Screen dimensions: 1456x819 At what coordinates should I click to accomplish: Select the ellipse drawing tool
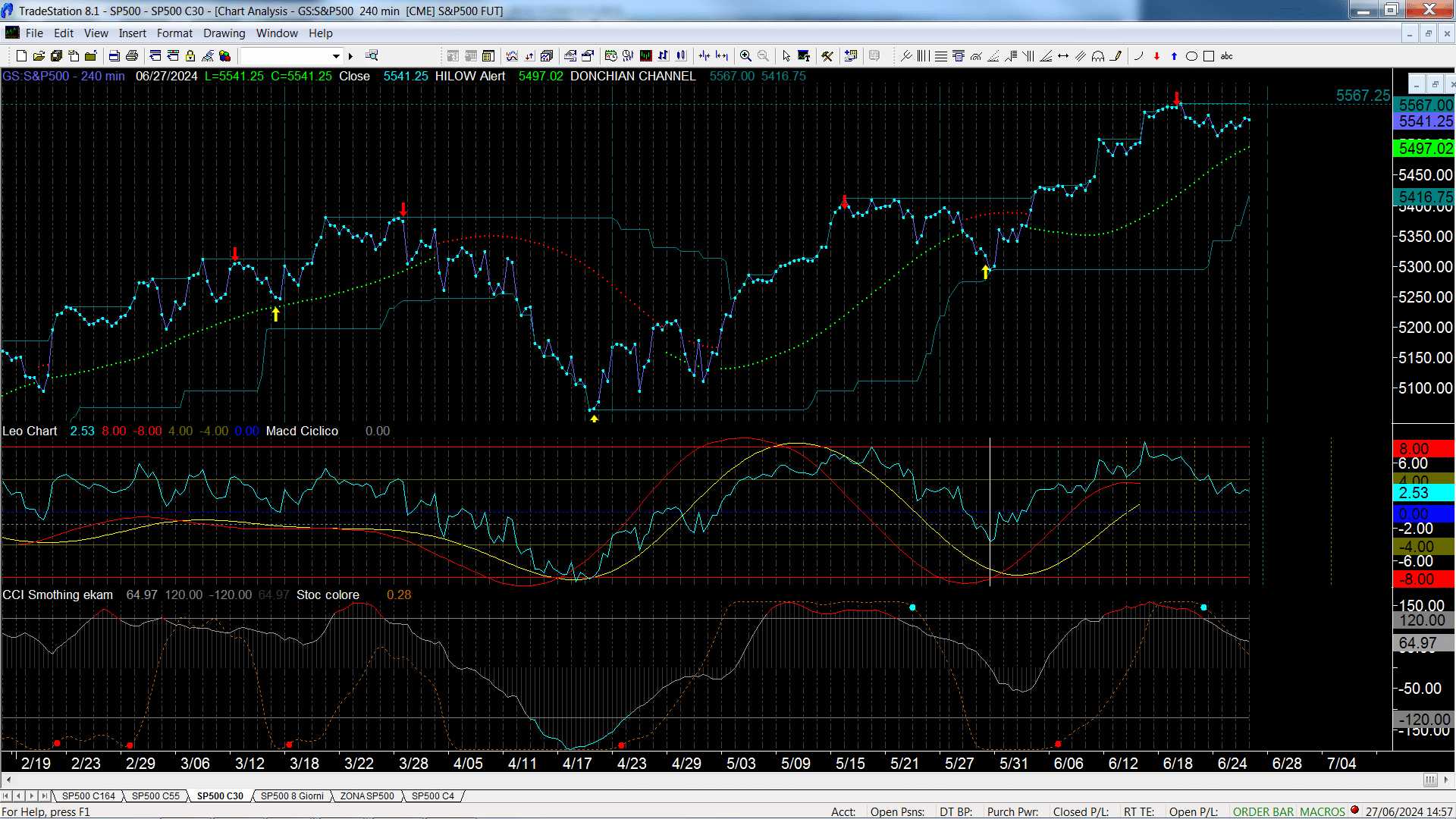point(1191,56)
